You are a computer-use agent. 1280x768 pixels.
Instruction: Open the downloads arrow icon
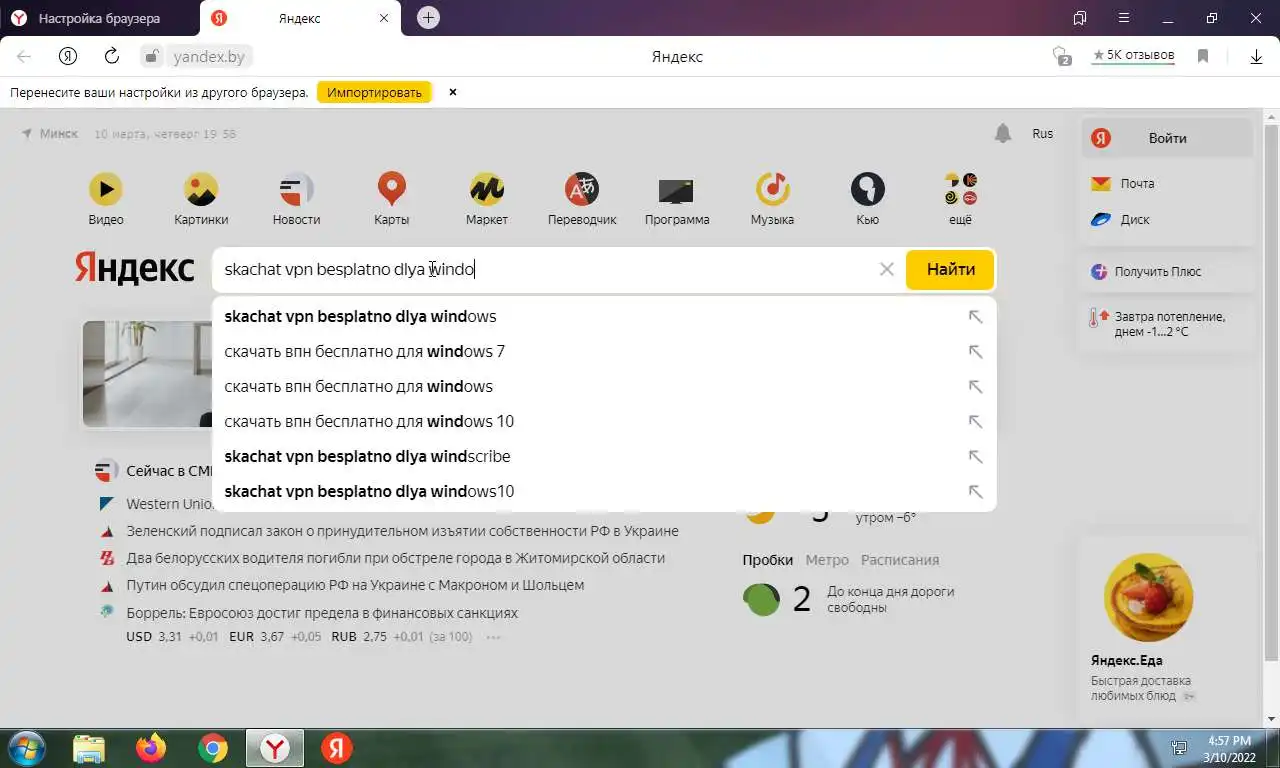click(x=1257, y=57)
